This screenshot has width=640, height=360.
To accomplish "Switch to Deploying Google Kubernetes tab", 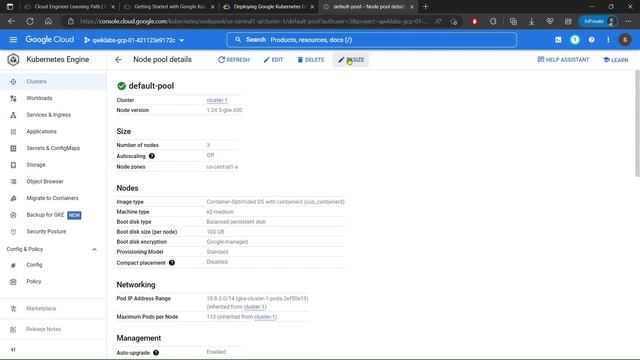I will (x=269, y=7).
